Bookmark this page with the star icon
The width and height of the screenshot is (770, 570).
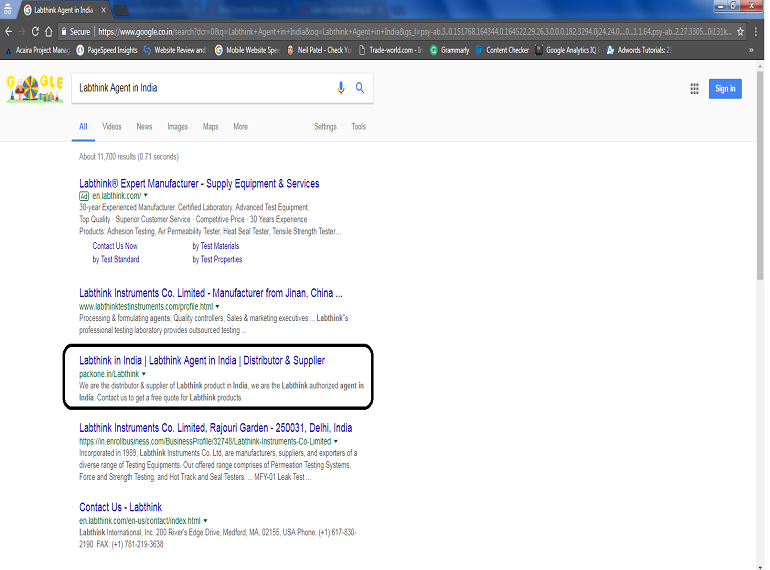pos(740,32)
